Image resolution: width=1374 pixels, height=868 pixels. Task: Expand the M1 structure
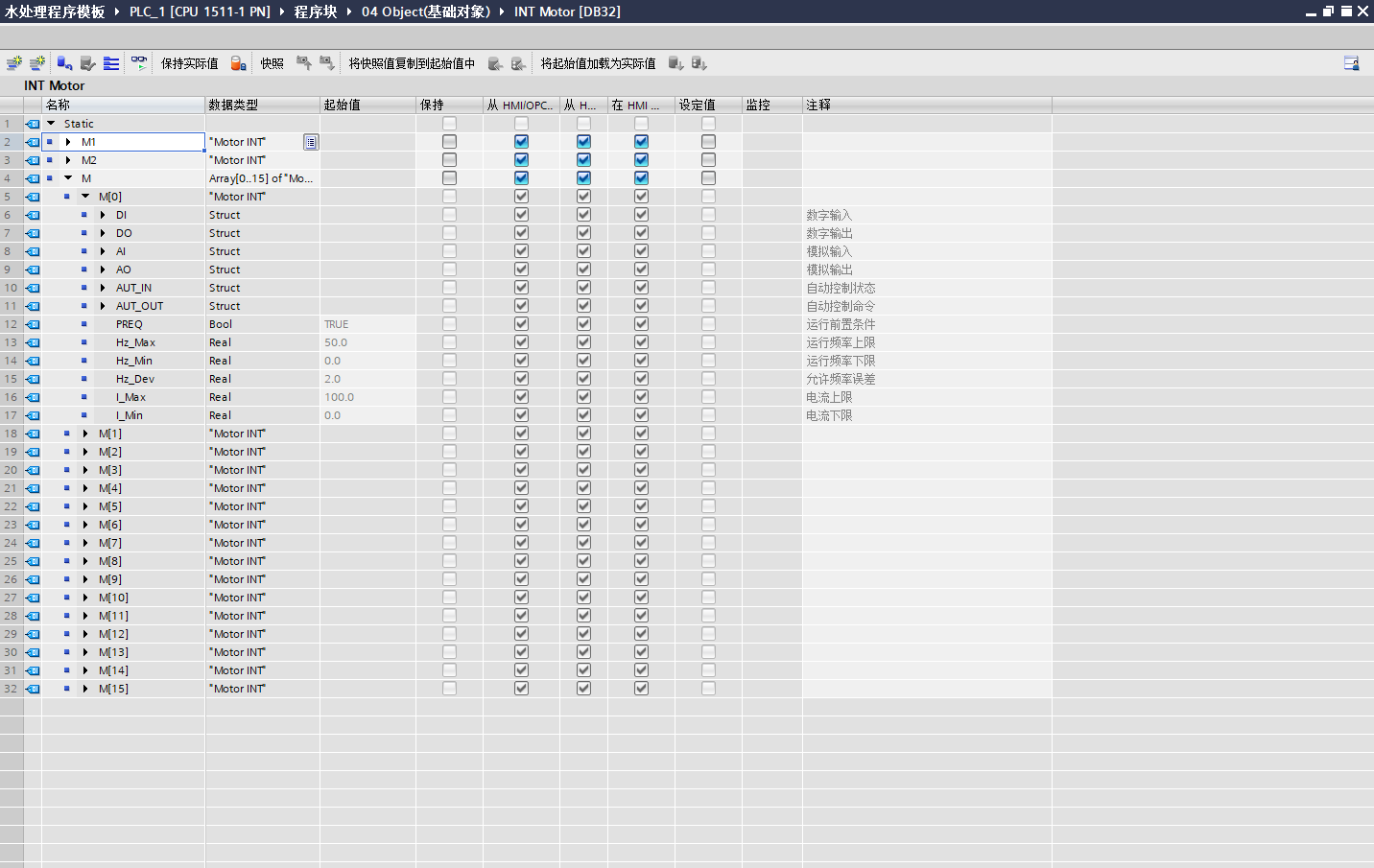(x=67, y=141)
